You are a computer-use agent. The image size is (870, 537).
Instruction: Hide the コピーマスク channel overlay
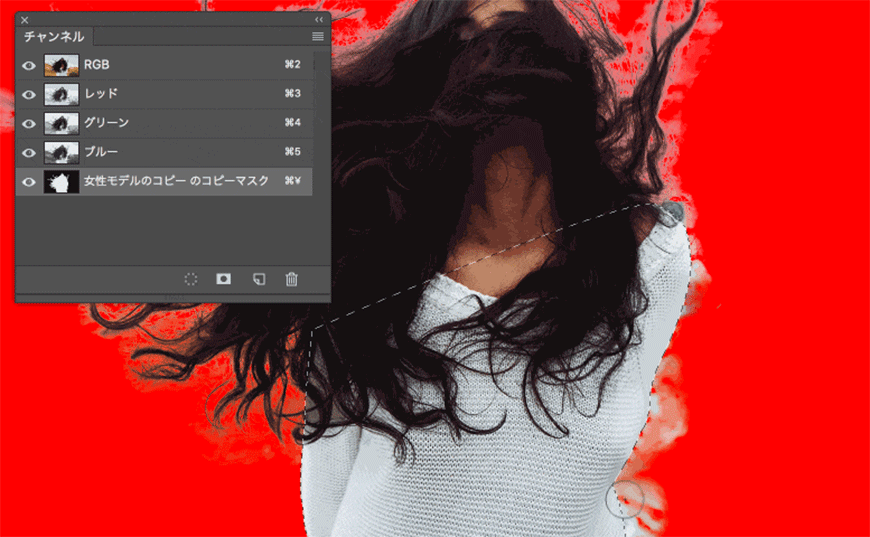29,181
